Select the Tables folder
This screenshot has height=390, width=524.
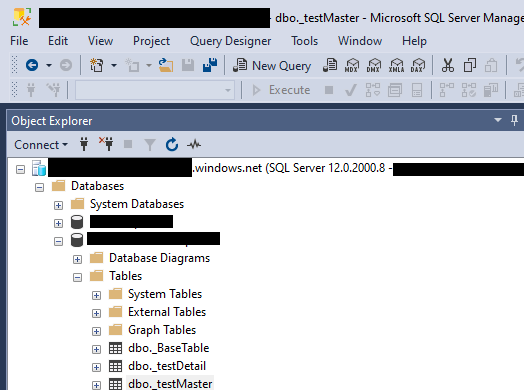tap(125, 276)
